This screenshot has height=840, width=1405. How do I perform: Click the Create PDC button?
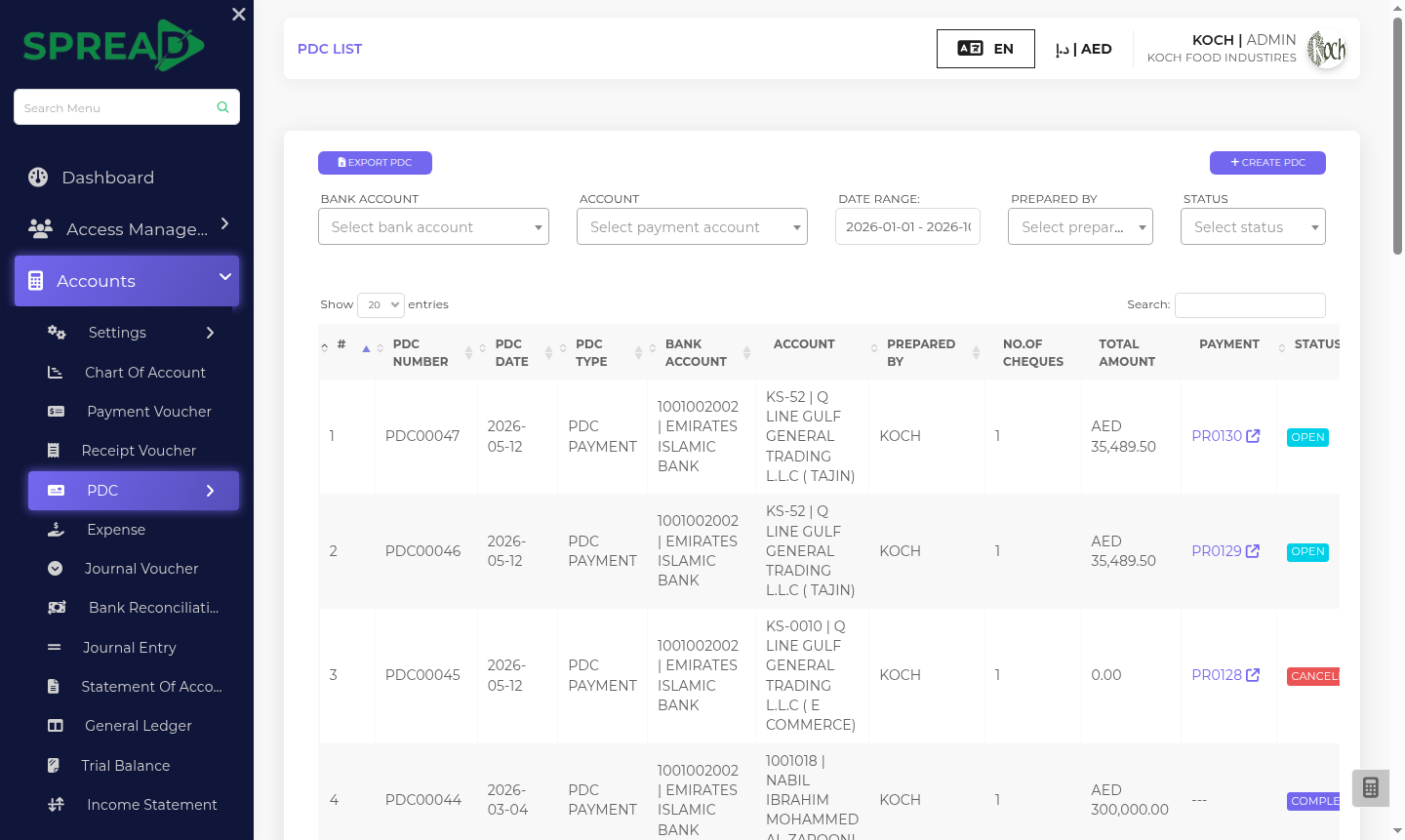tap(1267, 163)
